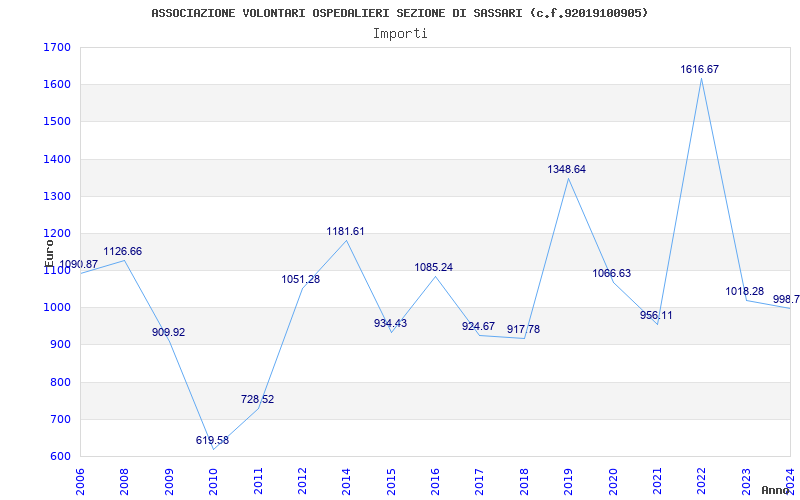Select the 1051.28 data label for 2012
800x500 pixels.
301,280
